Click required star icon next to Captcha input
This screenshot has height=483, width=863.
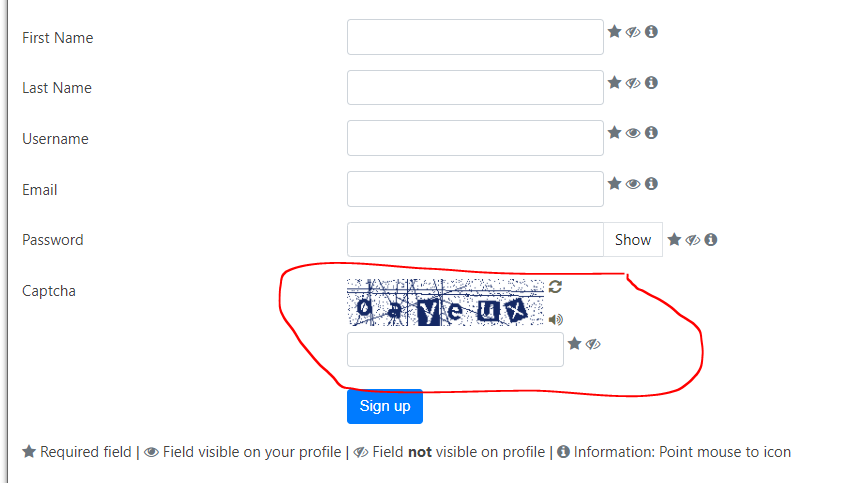574,344
